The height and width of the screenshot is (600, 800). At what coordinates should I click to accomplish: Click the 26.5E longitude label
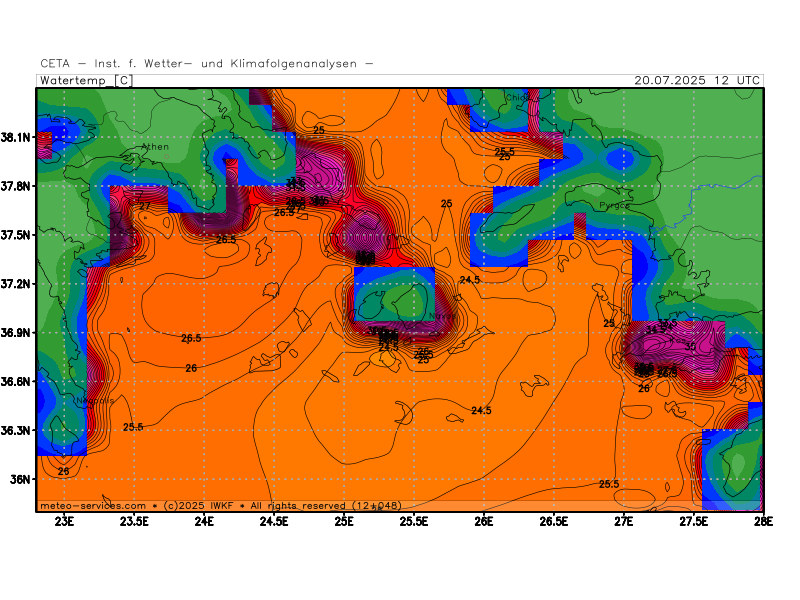pos(554,521)
